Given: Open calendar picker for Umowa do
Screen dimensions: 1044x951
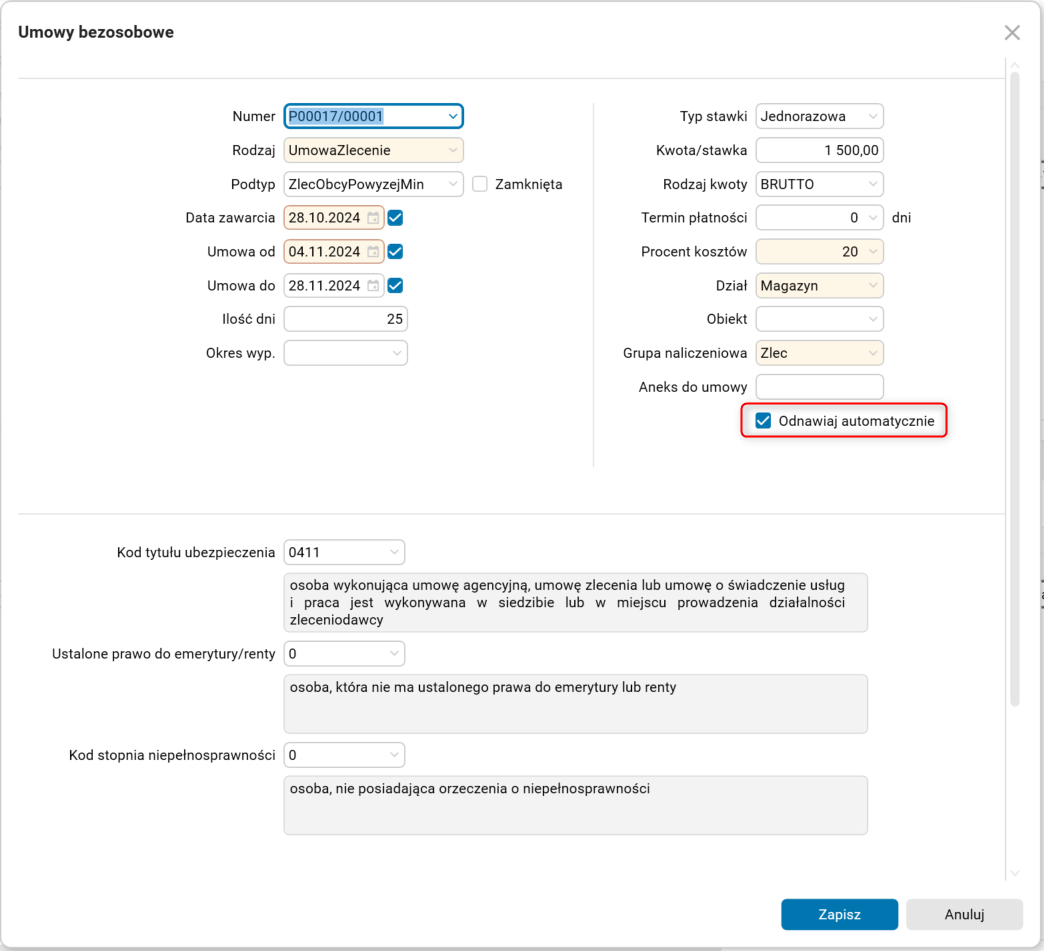Looking at the screenshot, I should pyautogui.click(x=373, y=286).
